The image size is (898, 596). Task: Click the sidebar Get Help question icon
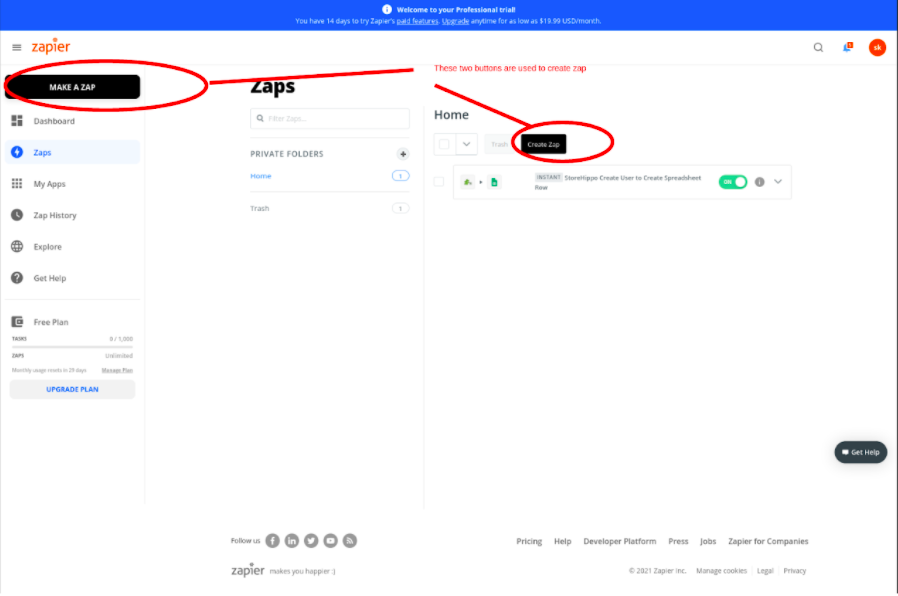(17, 278)
